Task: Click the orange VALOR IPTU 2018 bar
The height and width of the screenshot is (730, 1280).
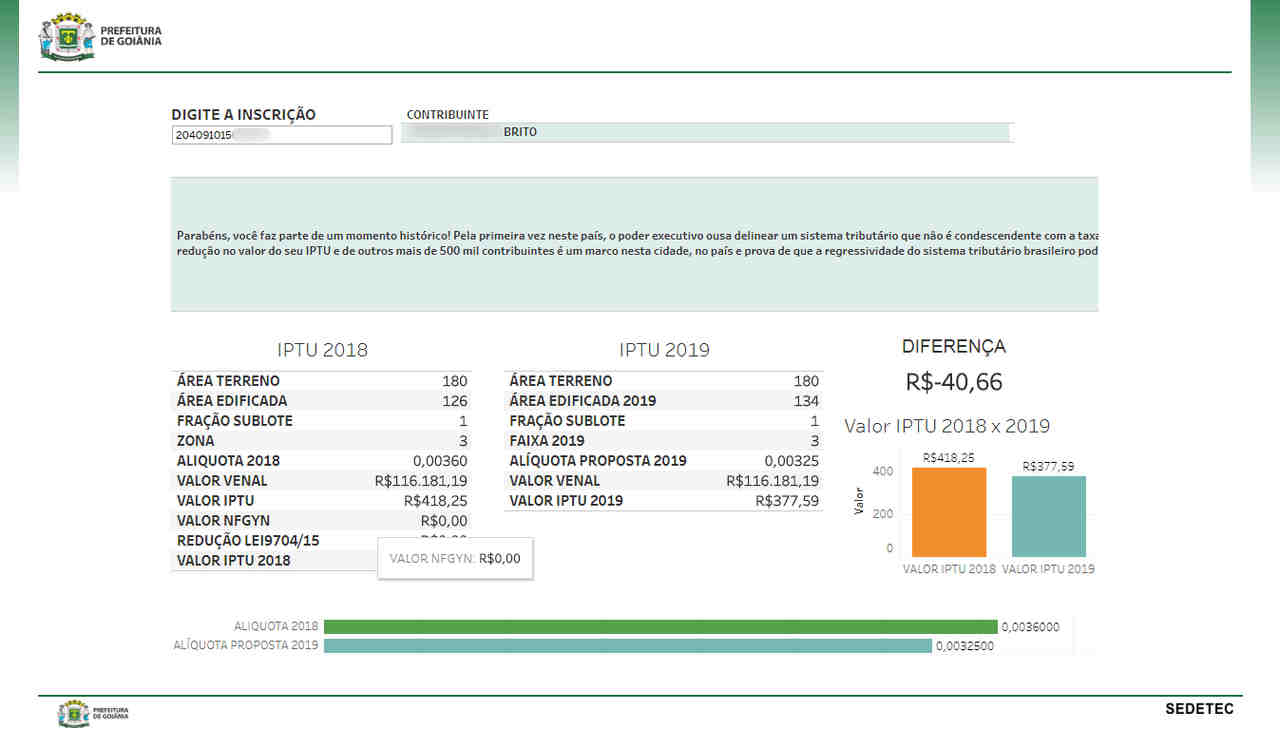Action: [x=949, y=512]
